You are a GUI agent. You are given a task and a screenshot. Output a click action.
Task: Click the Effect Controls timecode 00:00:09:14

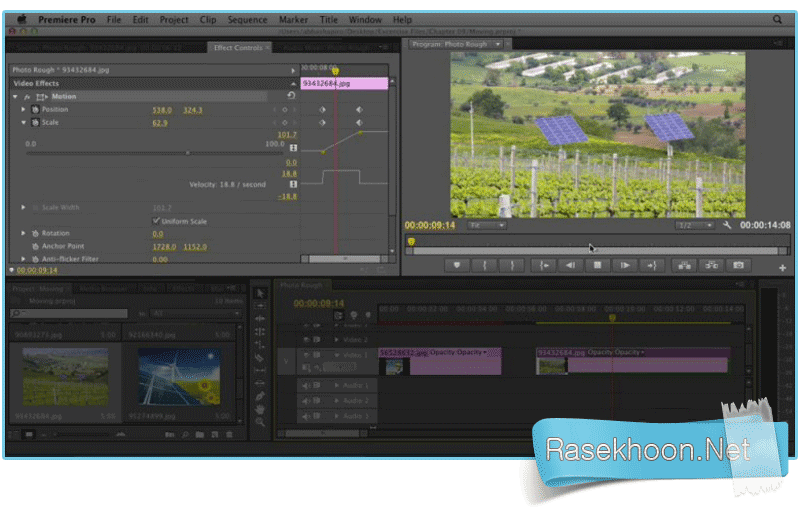pos(37,270)
